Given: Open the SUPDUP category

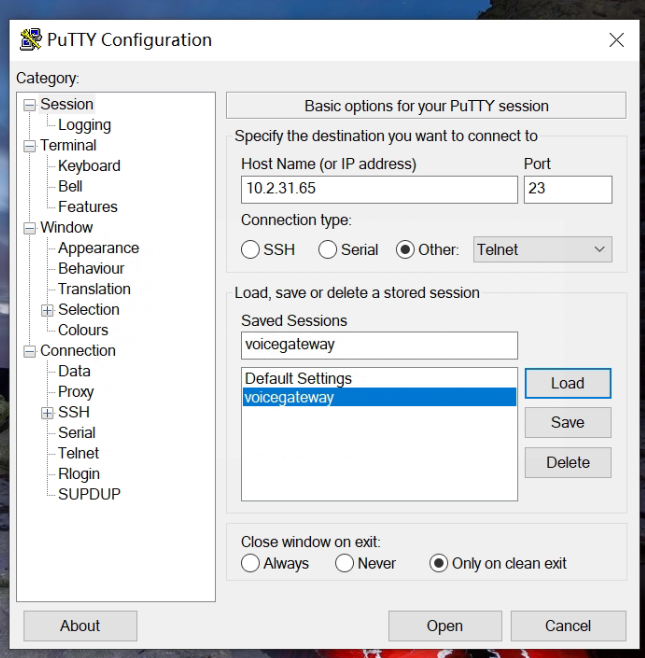Looking at the screenshot, I should [x=89, y=495].
